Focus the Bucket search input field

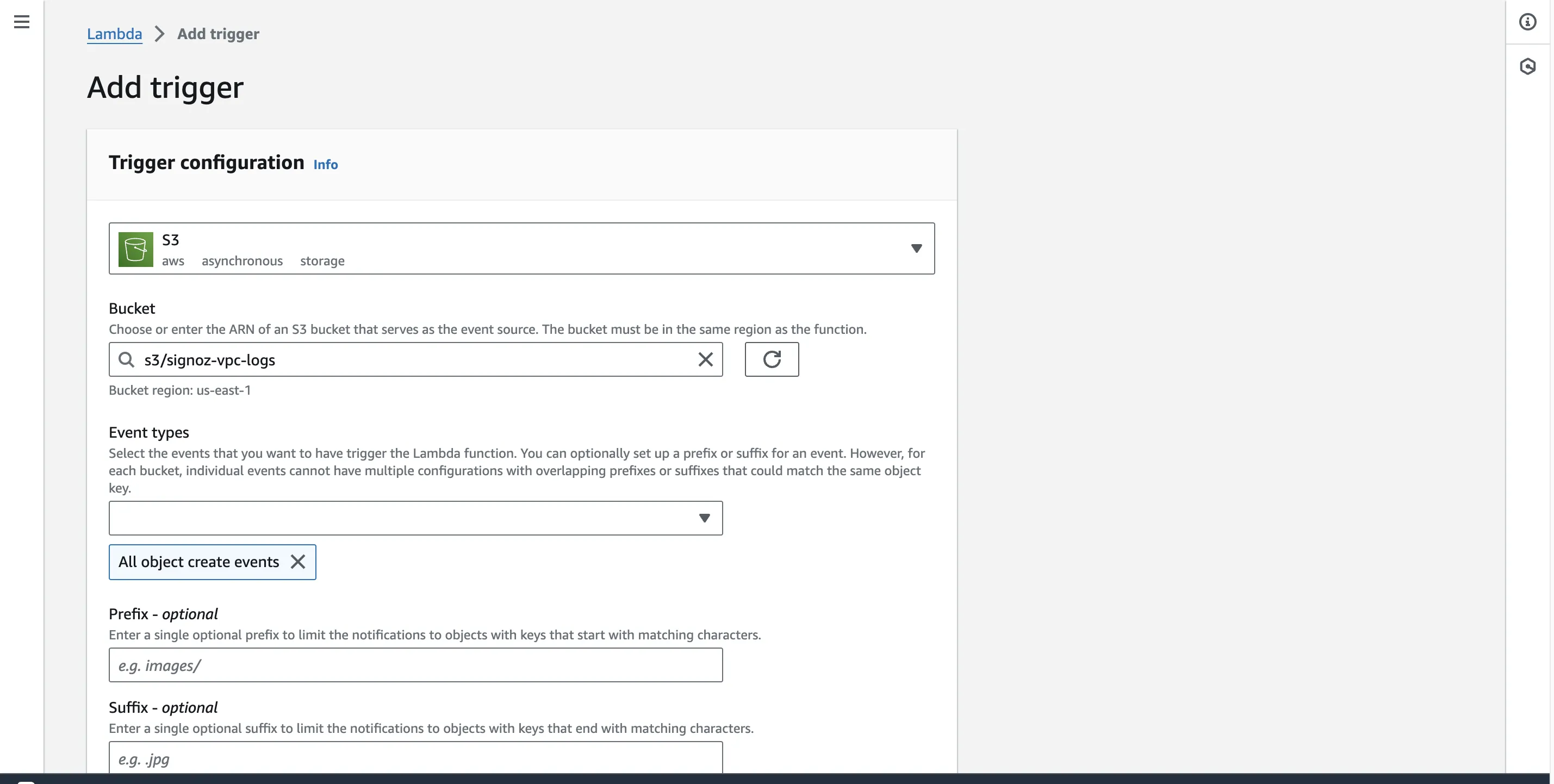click(x=415, y=359)
